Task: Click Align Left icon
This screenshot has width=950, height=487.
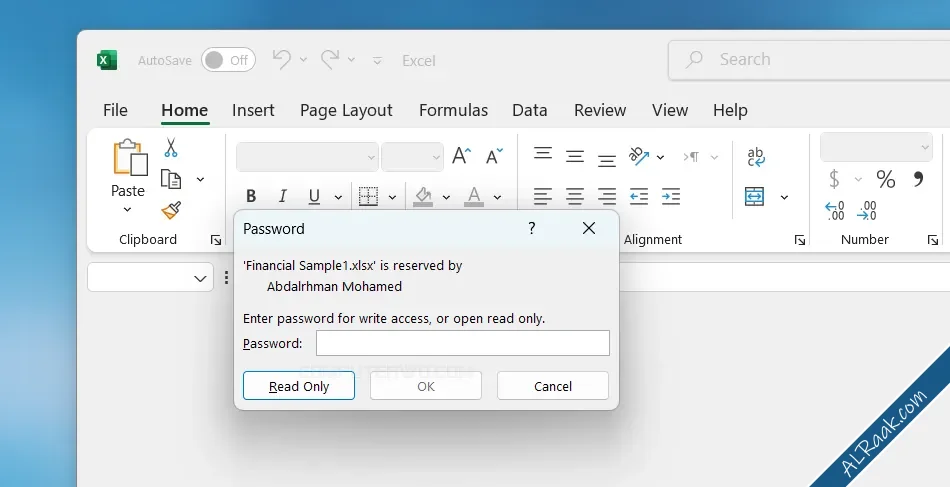Action: click(x=543, y=196)
